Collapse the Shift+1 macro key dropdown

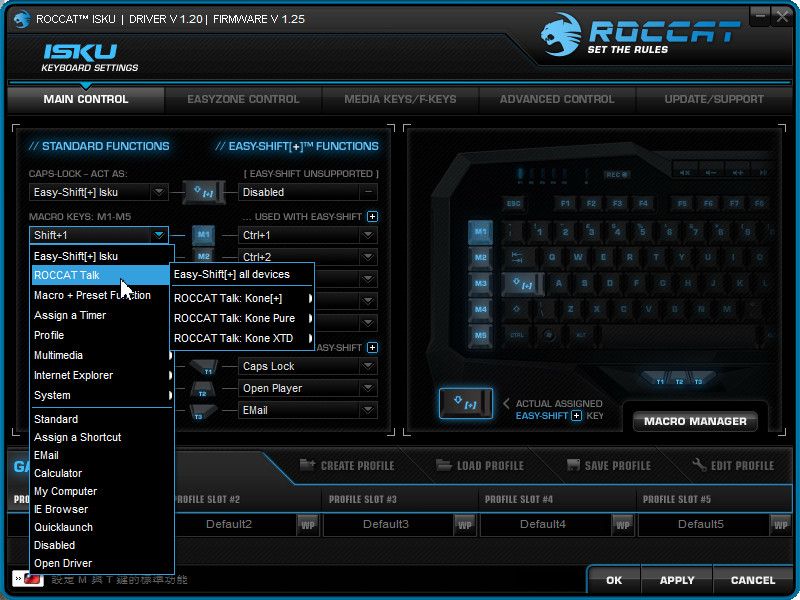click(x=159, y=235)
